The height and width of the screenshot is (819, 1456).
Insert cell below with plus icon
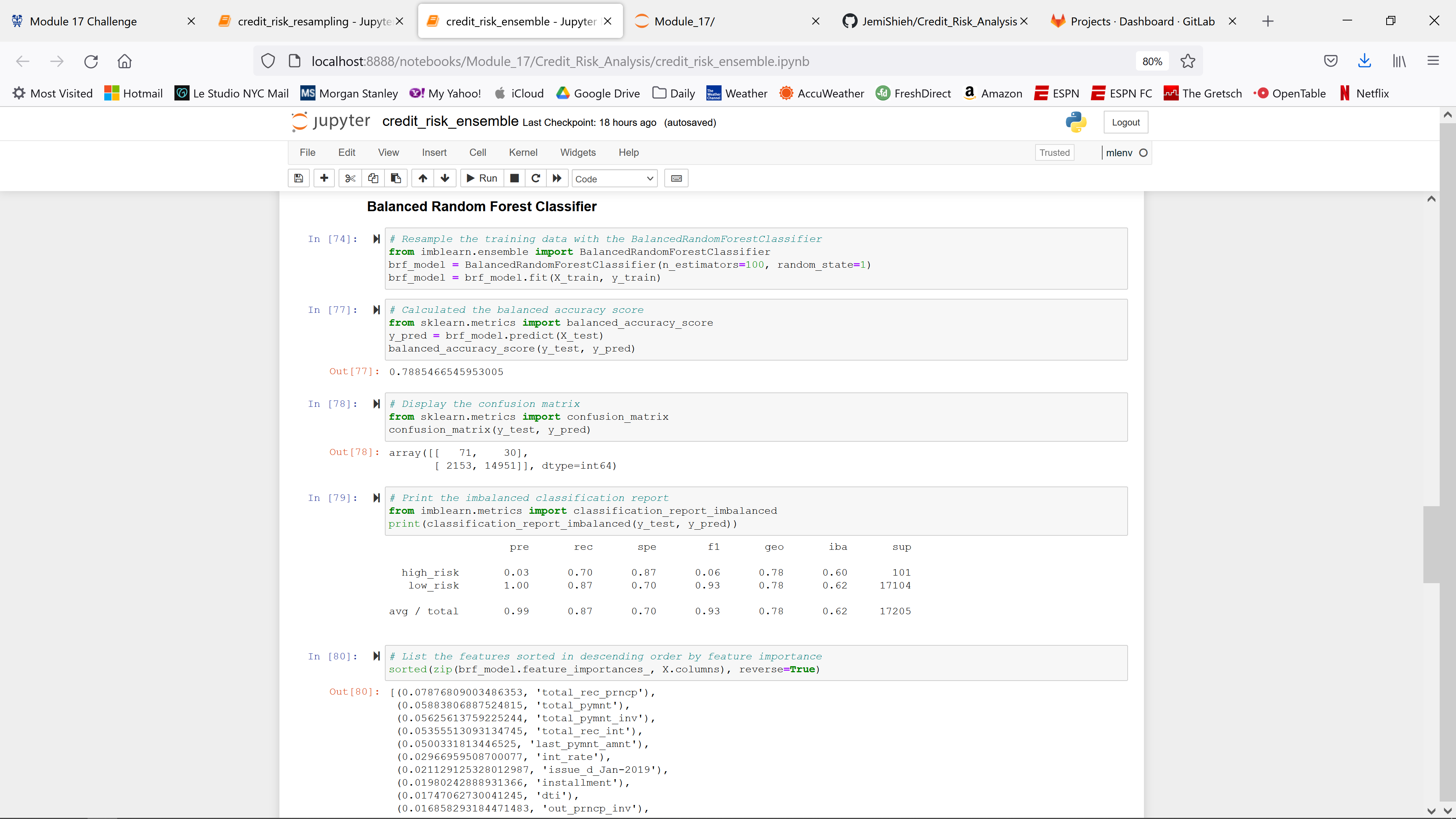click(x=324, y=179)
